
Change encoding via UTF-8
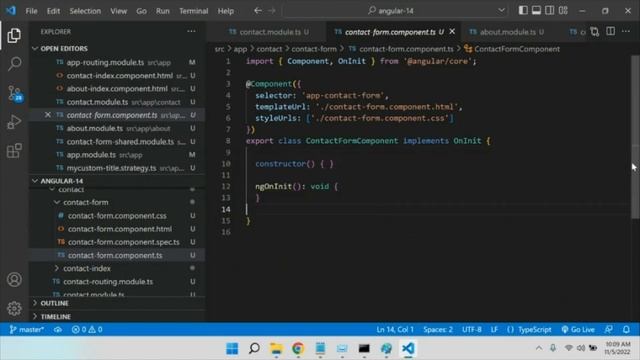coord(471,329)
